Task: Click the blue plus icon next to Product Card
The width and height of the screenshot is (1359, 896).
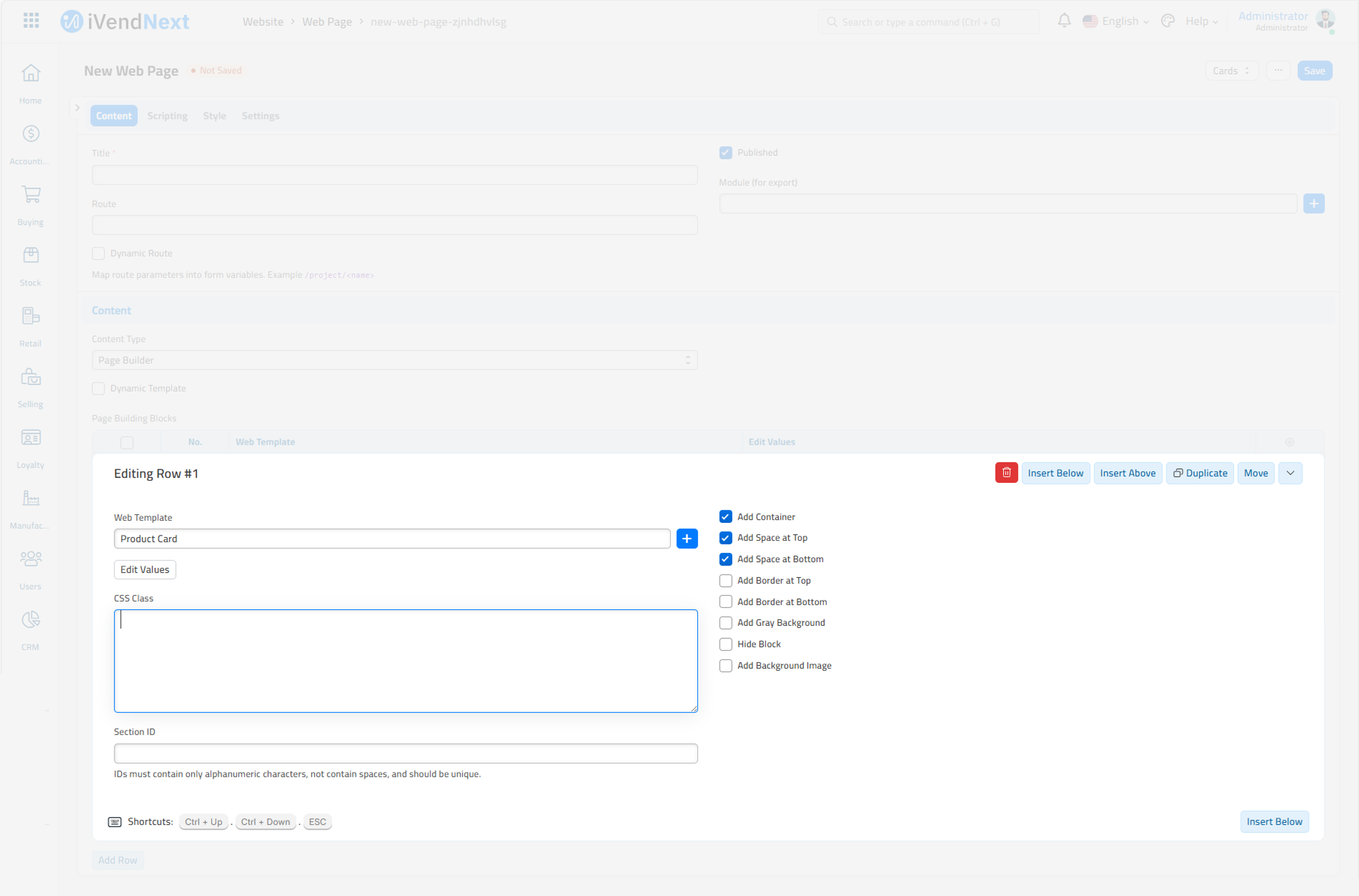Action: [x=687, y=539]
